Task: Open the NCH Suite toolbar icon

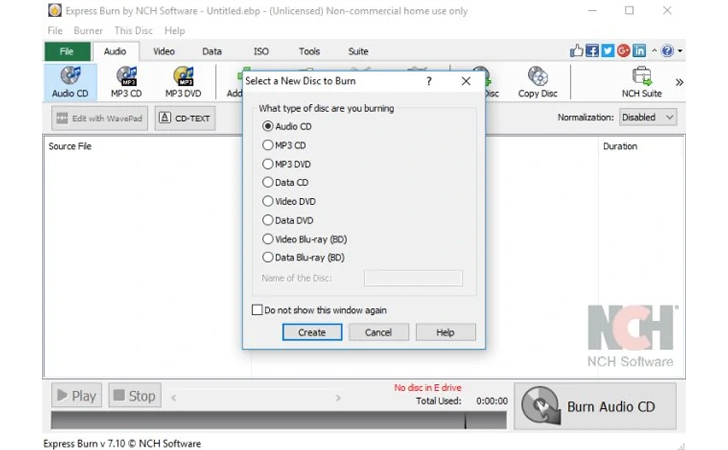Action: (x=642, y=82)
